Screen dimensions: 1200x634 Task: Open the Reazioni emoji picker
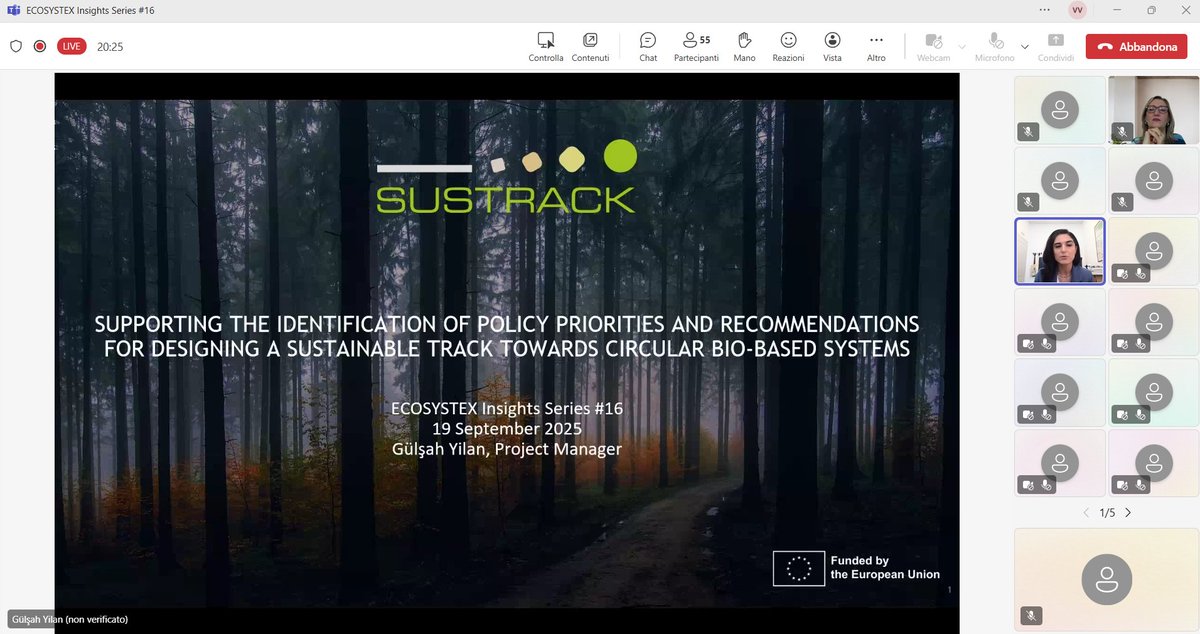pyautogui.click(x=788, y=46)
